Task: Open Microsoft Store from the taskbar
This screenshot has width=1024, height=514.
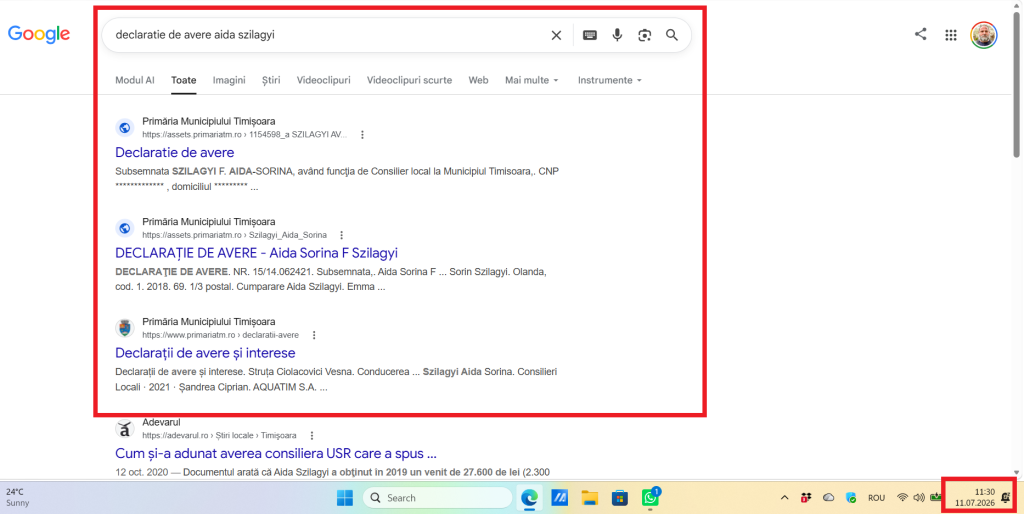Action: point(620,498)
